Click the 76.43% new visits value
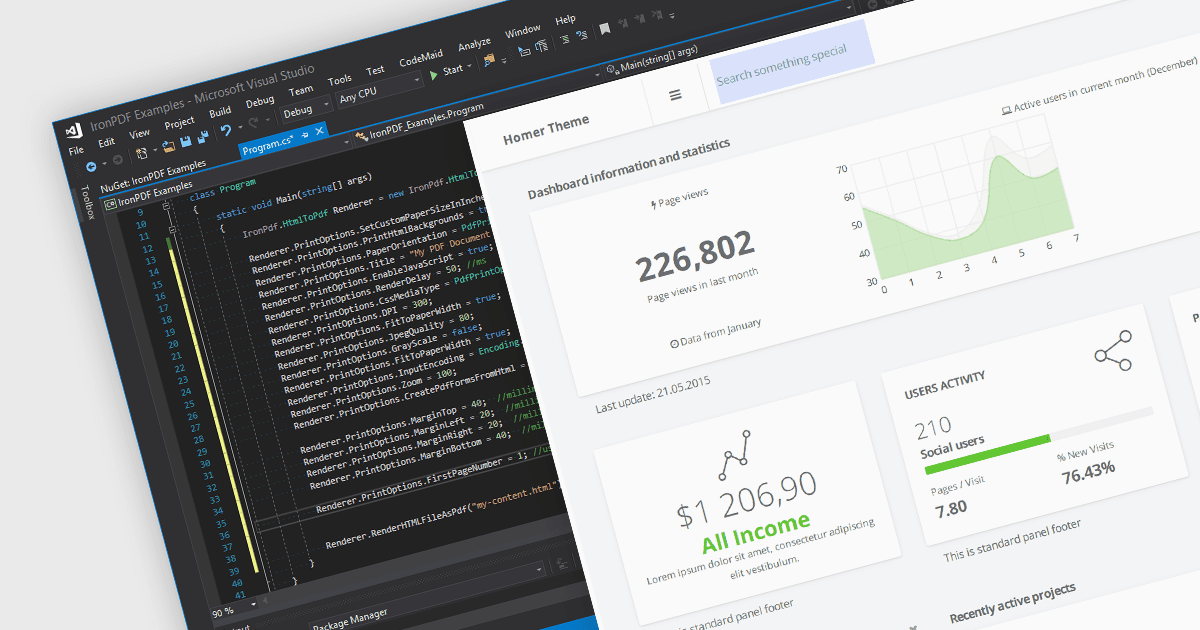Screen dimensions: 1200x630 [1088, 471]
